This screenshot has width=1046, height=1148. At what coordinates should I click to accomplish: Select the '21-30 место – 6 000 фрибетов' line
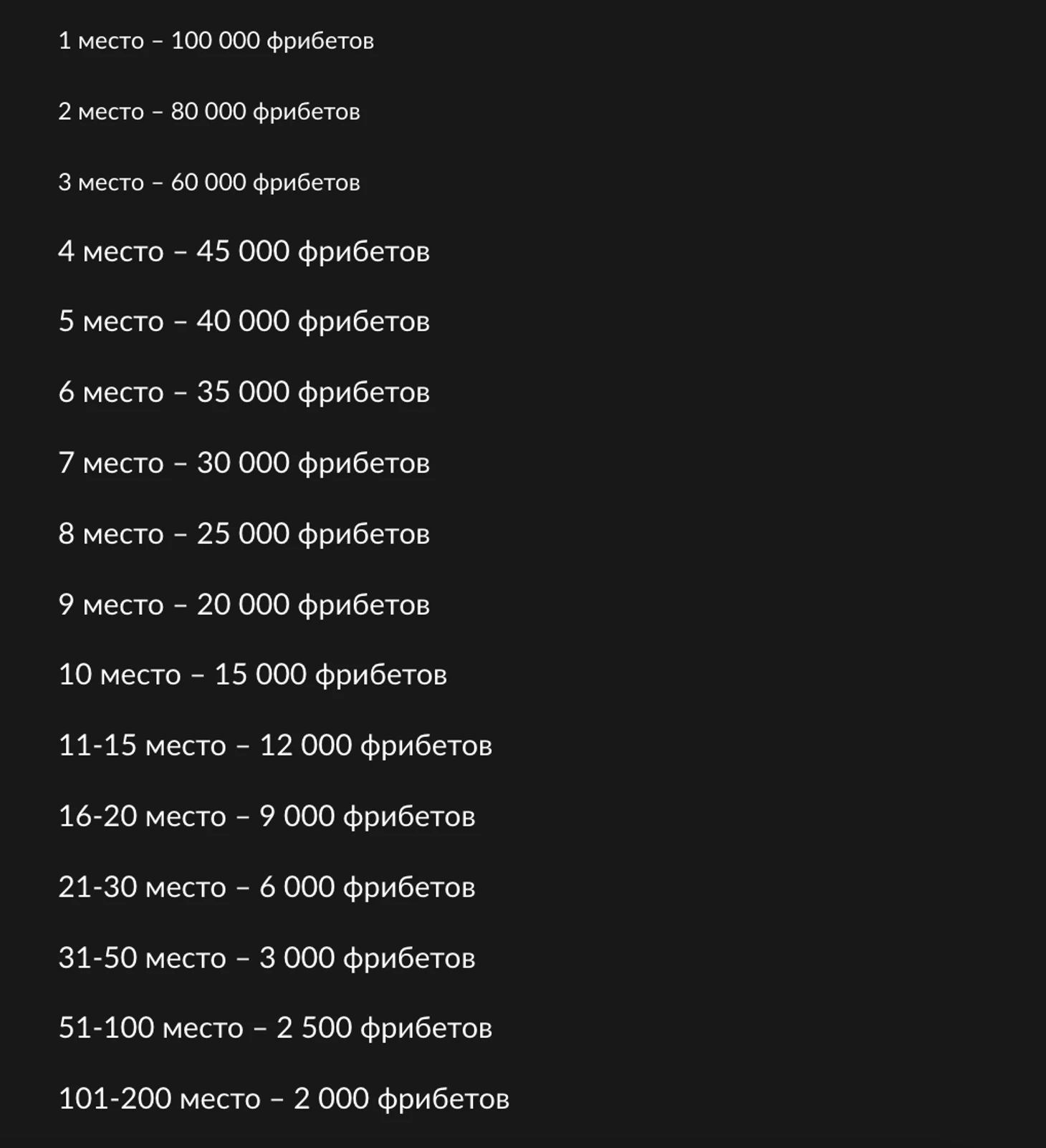click(267, 887)
